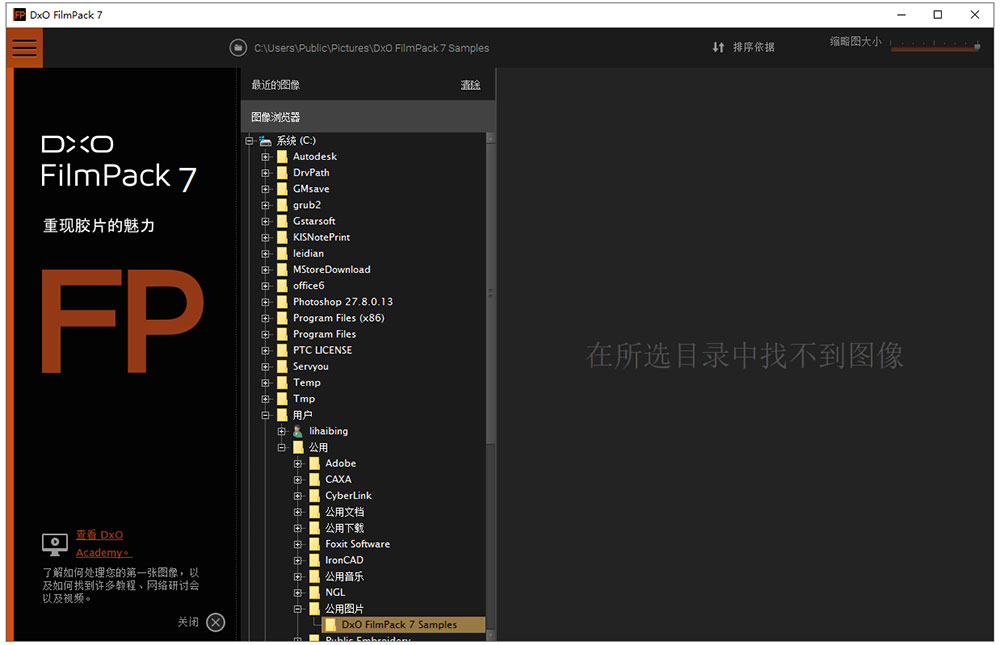Expand the Foxit Software folder node
1000x645 pixels.
(x=298, y=544)
